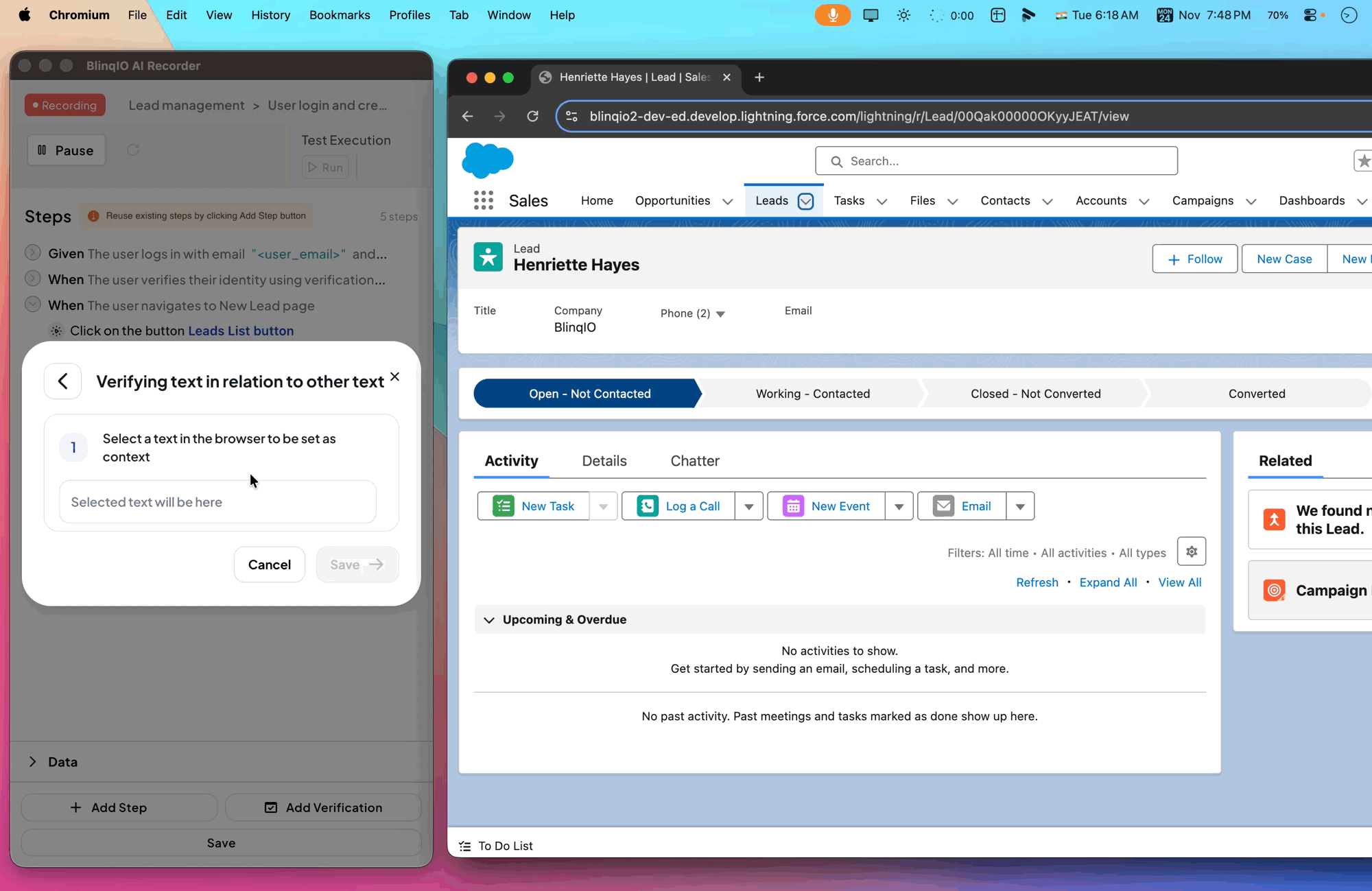Click the Salesforce cloud logo
The width and height of the screenshot is (1372, 891).
(x=487, y=160)
